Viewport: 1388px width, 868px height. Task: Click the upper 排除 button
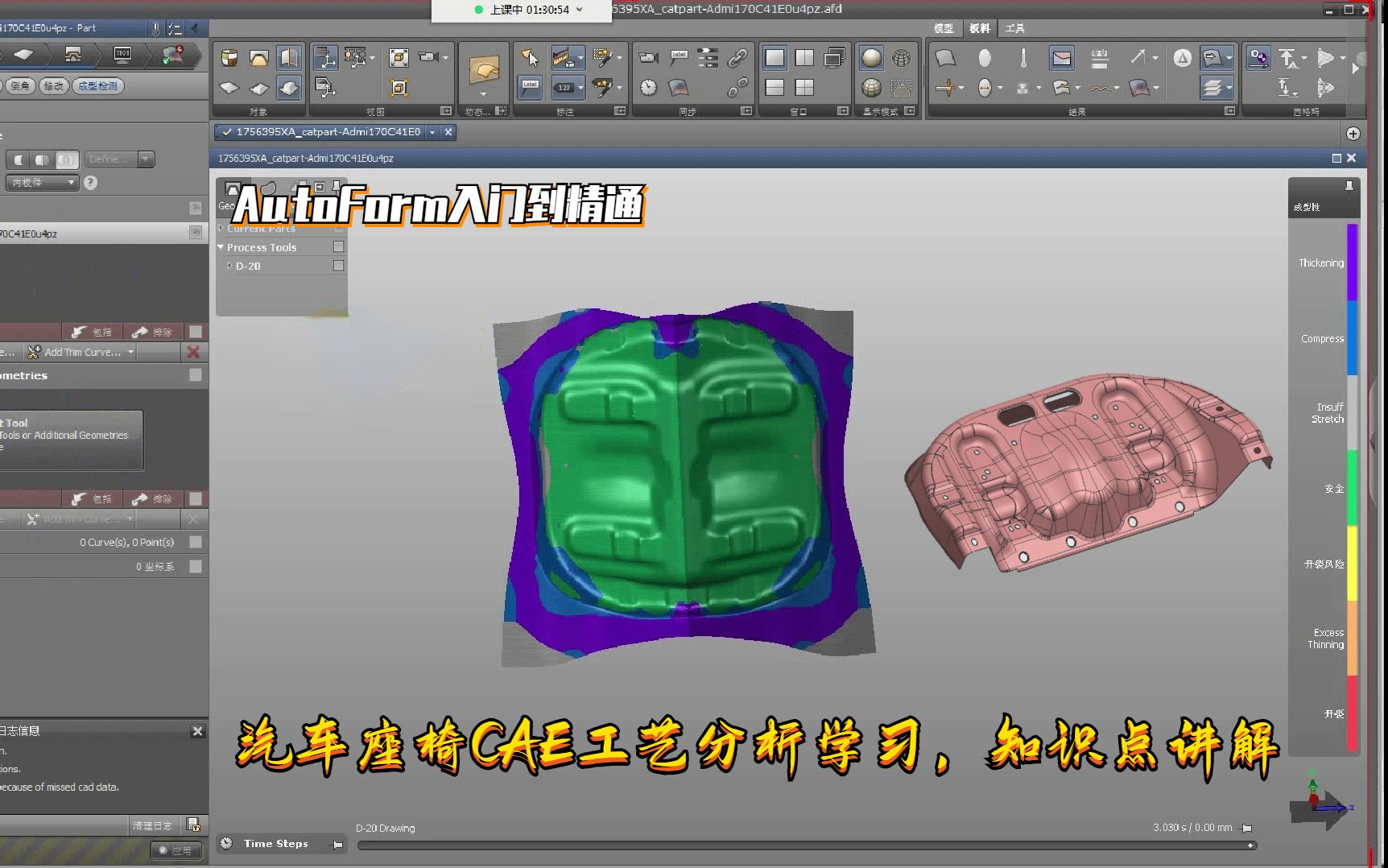pos(153,332)
